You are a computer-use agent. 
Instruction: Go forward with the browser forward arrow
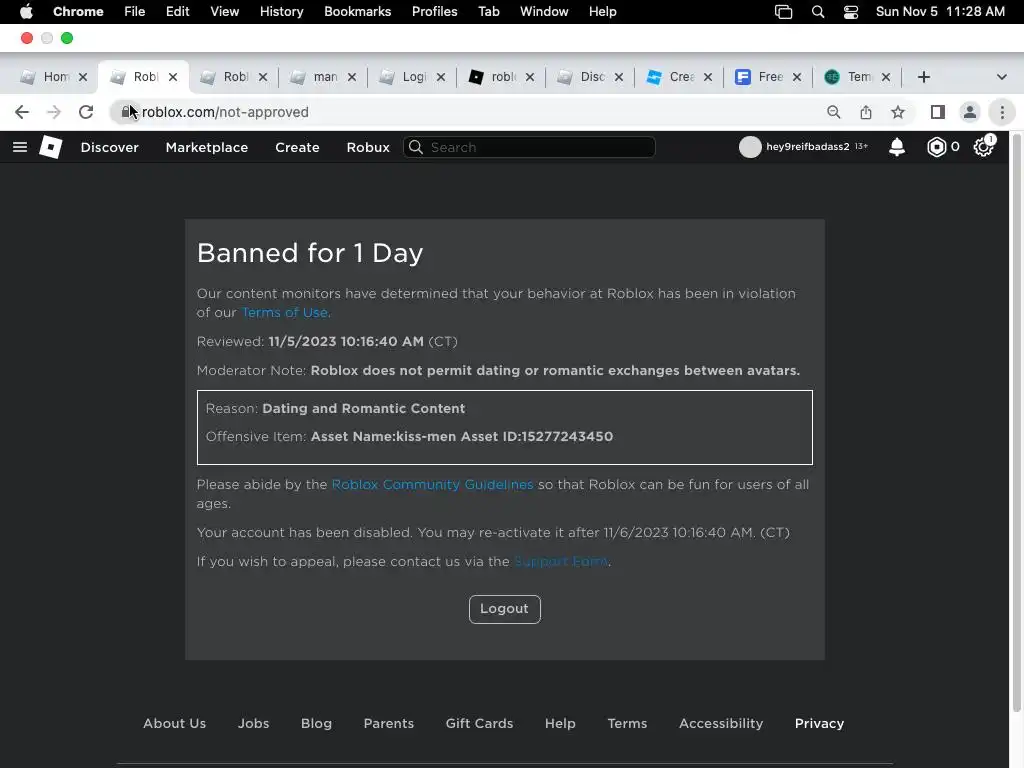[x=54, y=112]
